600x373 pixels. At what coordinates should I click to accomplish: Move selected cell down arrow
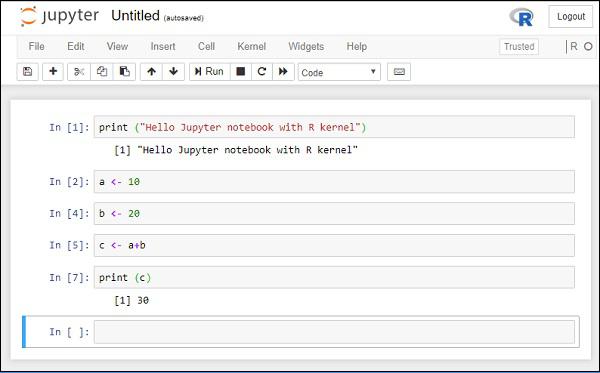click(173, 72)
